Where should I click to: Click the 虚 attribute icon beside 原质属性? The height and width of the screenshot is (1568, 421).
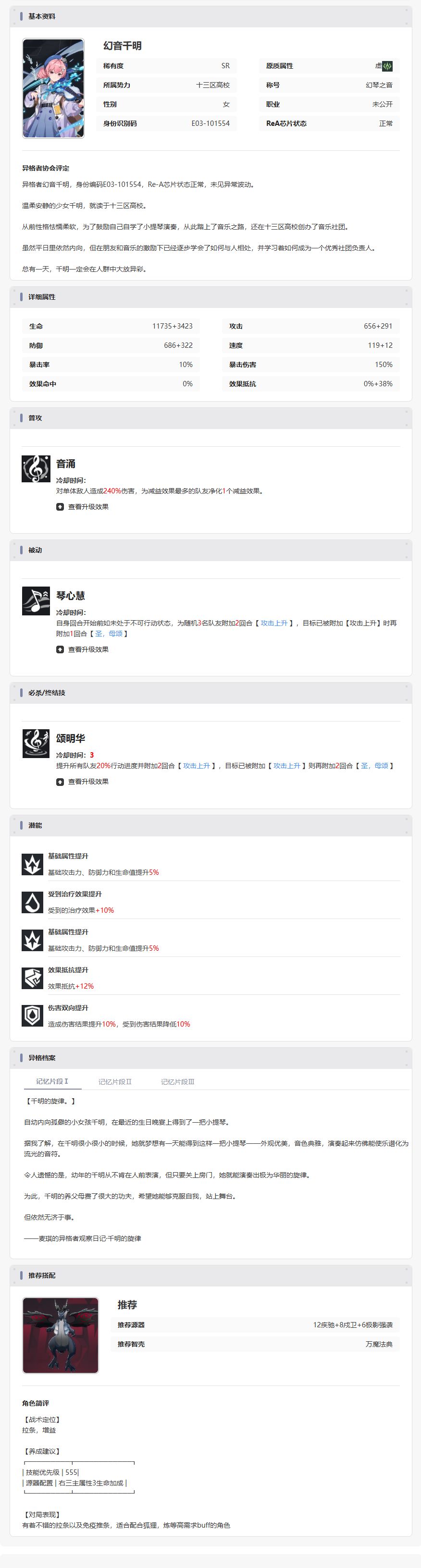(x=387, y=66)
